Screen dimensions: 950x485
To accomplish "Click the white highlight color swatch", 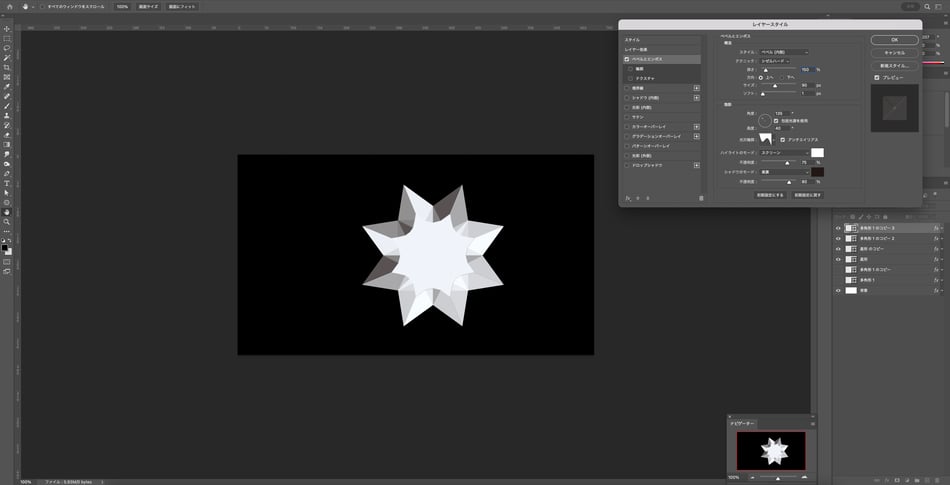I will coord(817,153).
